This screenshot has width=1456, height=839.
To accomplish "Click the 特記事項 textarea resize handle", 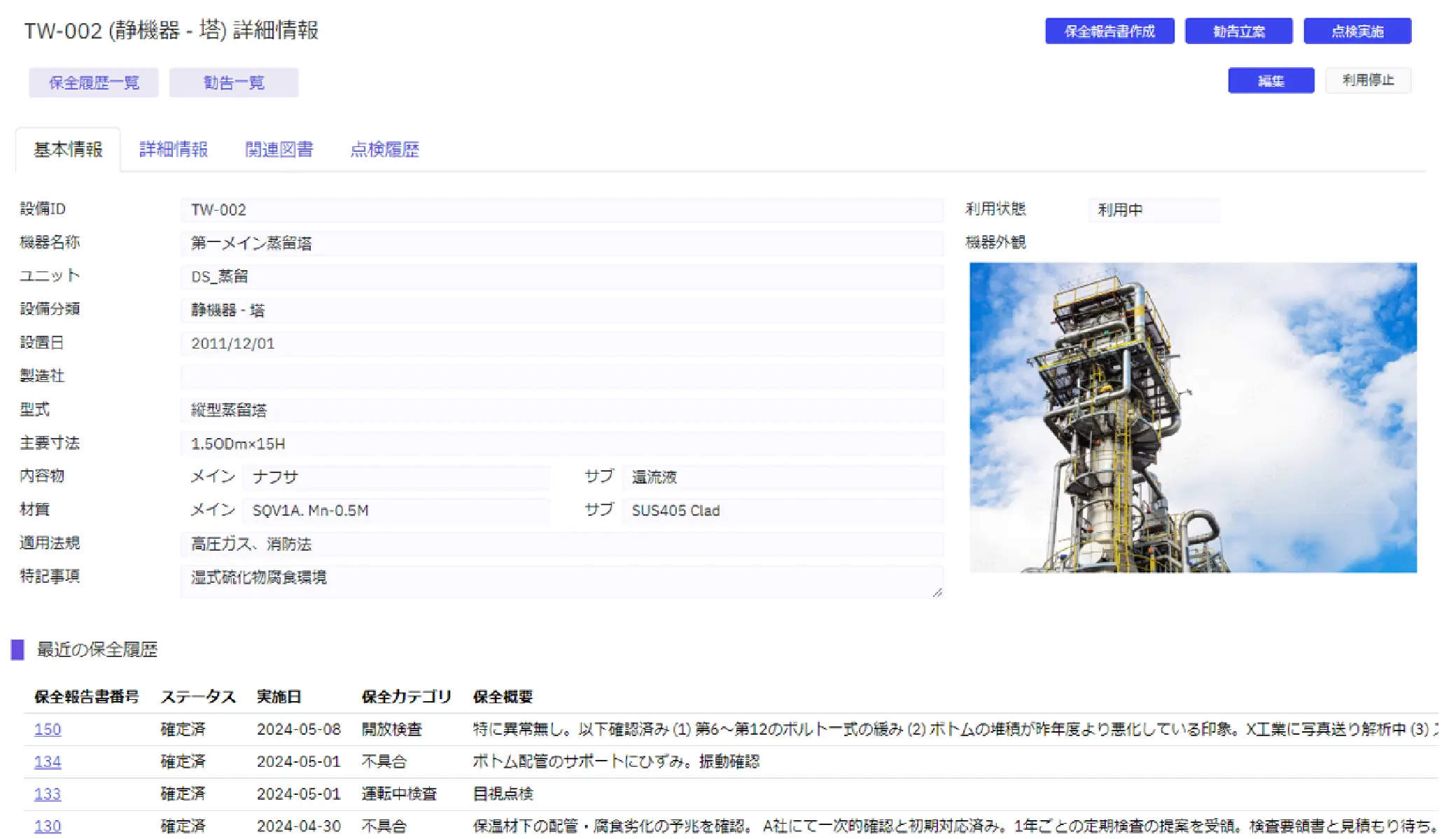I will [937, 592].
